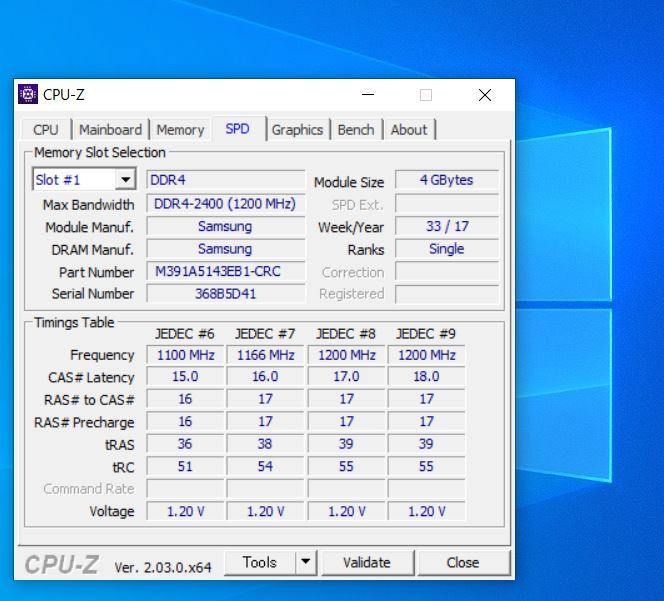Go to the Graphics tab

(297, 130)
